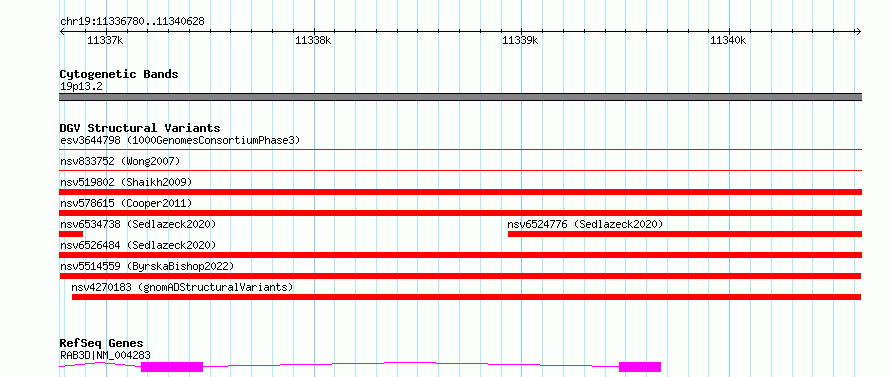Select the red nsv578615 variant bar
890x377 pixels.
tap(460, 213)
